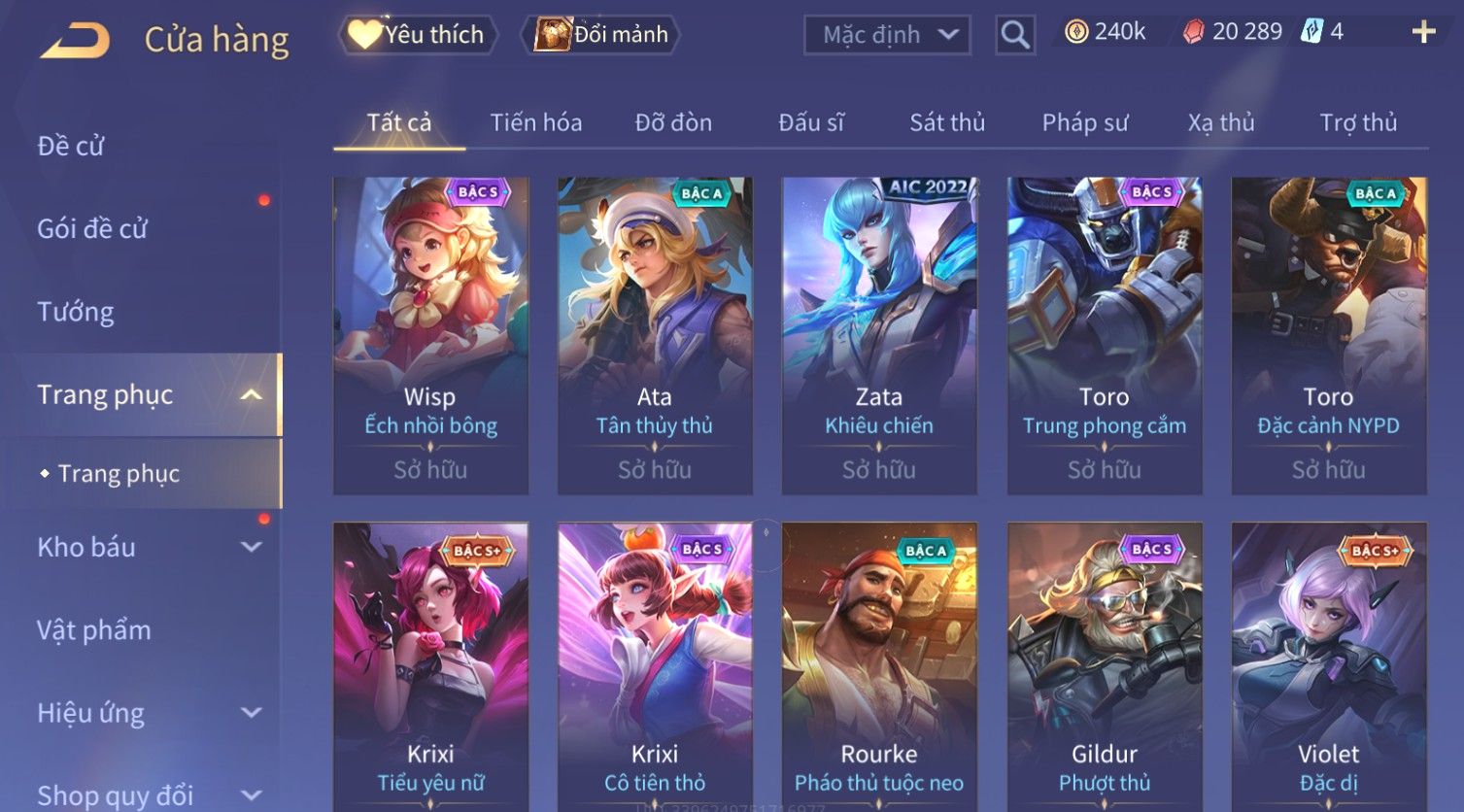The height and width of the screenshot is (812, 1464).
Task: Open Gói đề cử in sidebar
Action: 92,229
